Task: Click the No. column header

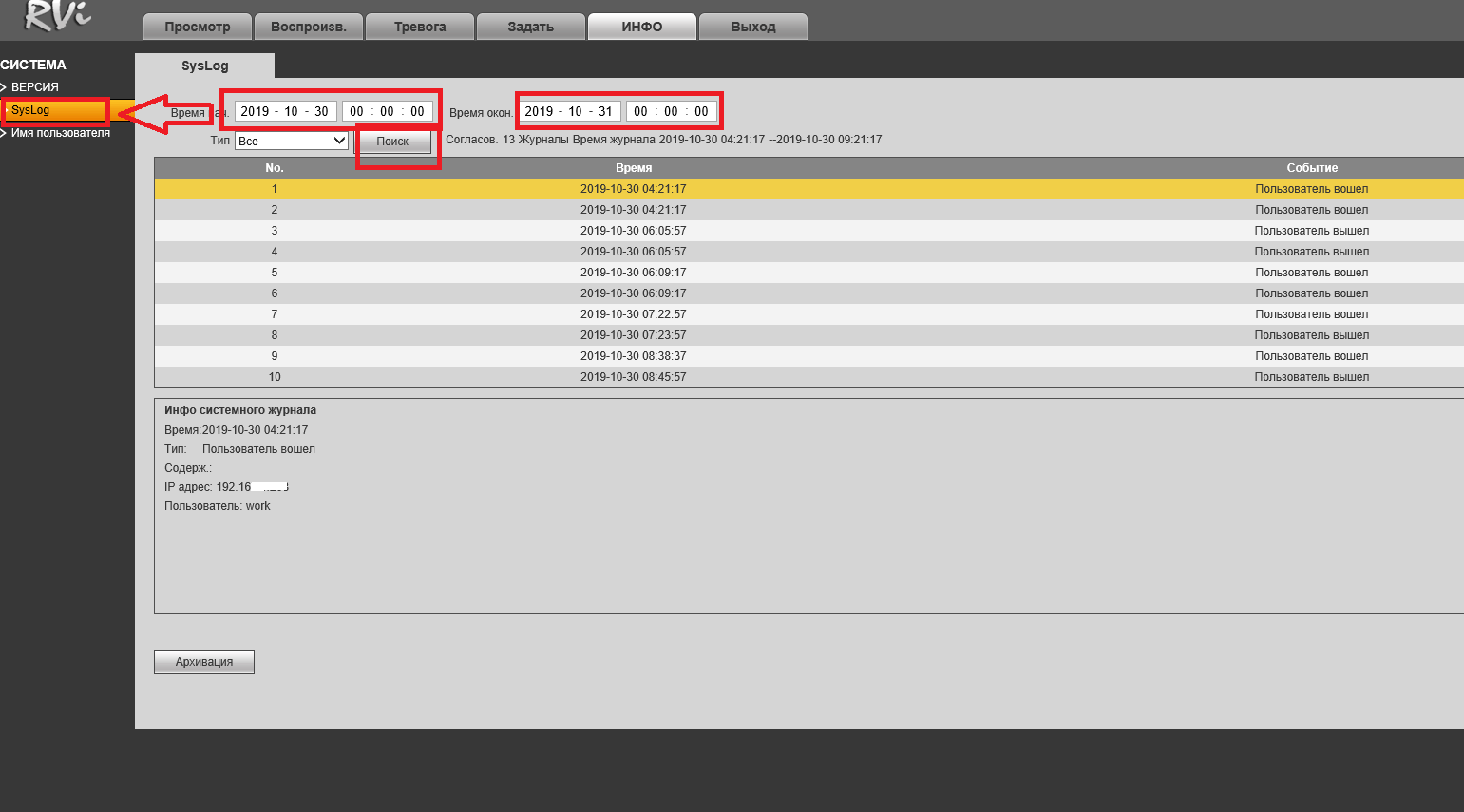Action: click(x=275, y=168)
